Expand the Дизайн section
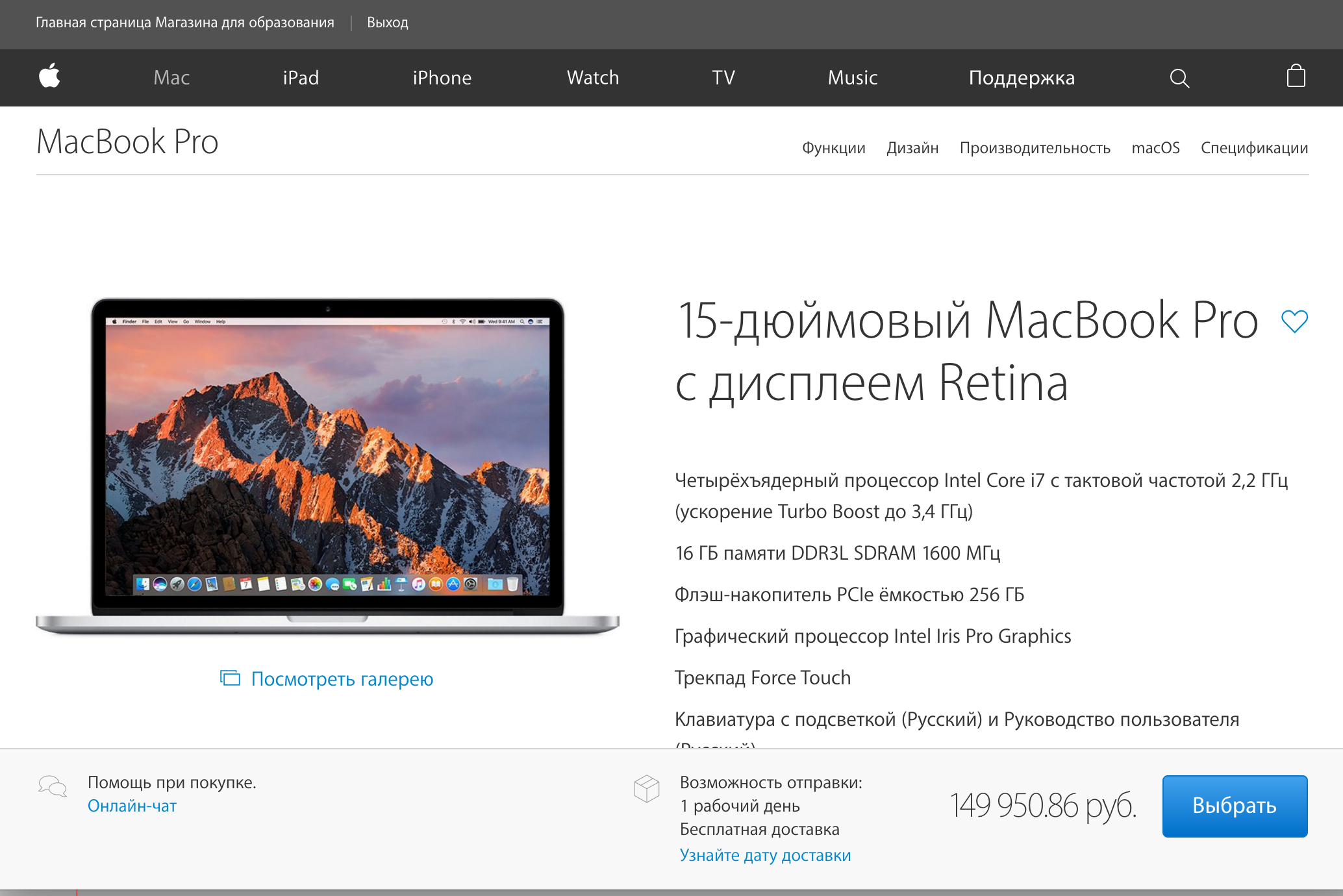Screen dimensions: 1343x896 [911, 148]
